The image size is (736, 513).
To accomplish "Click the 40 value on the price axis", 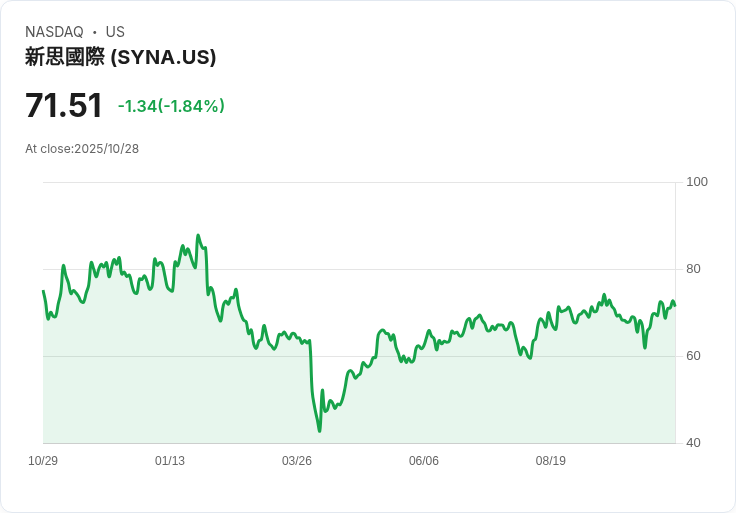I will pos(694,443).
